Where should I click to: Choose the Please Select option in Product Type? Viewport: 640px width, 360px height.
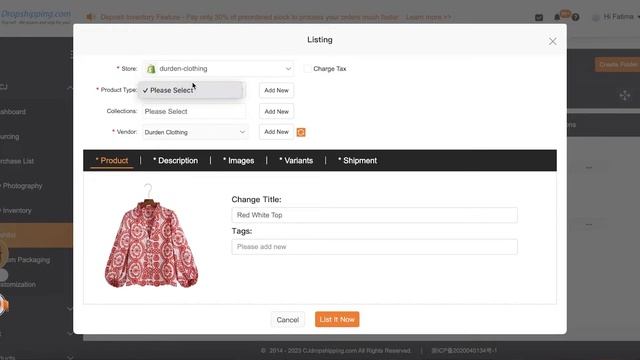(x=191, y=90)
